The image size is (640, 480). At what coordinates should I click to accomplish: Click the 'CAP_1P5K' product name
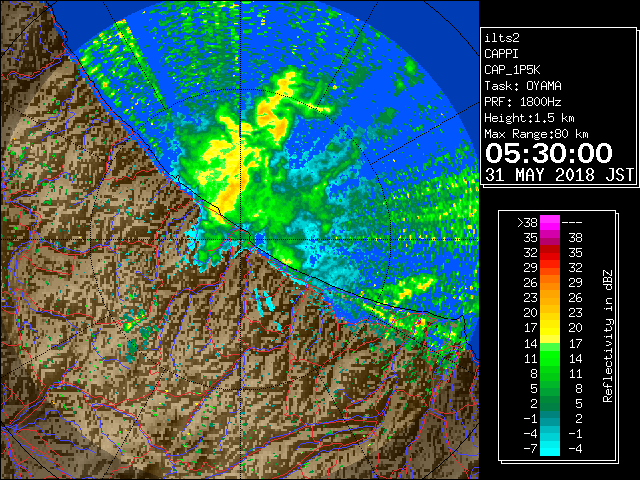(512, 70)
